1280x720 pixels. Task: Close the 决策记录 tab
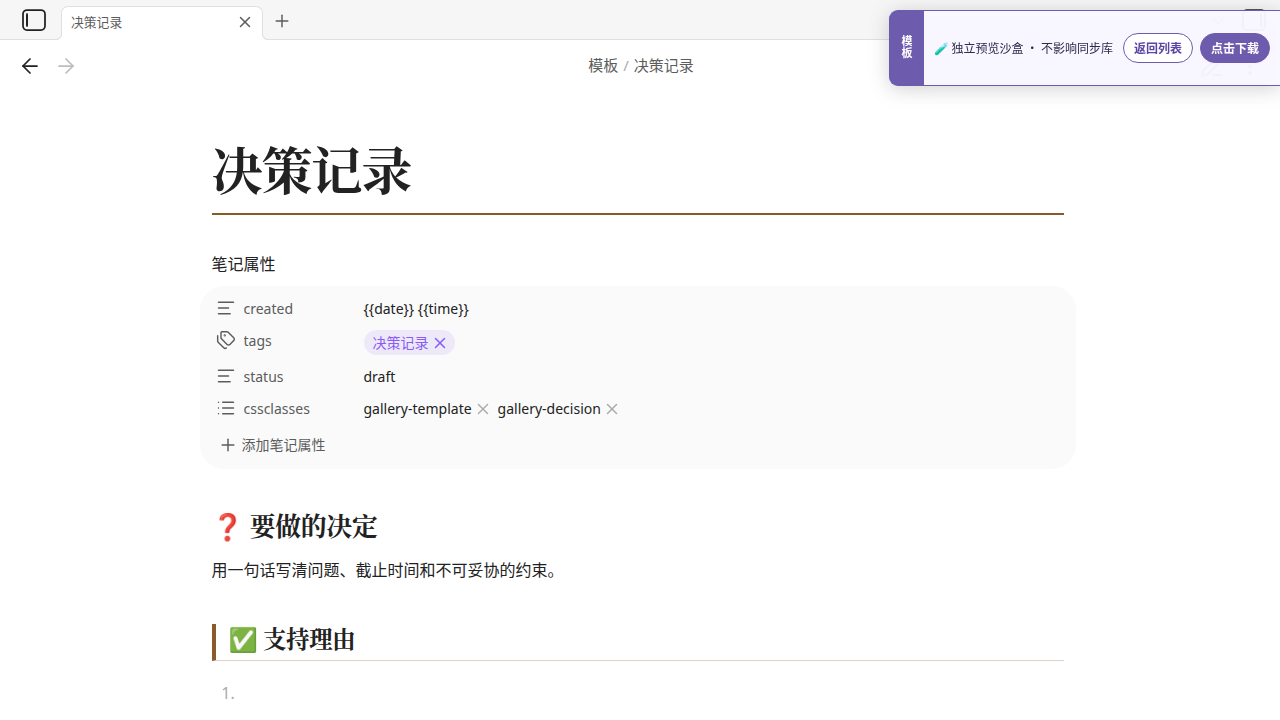[x=245, y=22]
